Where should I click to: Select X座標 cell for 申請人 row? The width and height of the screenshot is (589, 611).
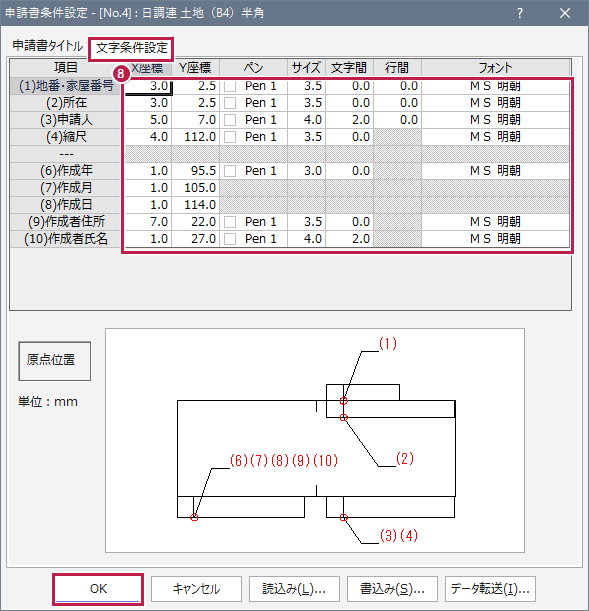pyautogui.click(x=148, y=120)
